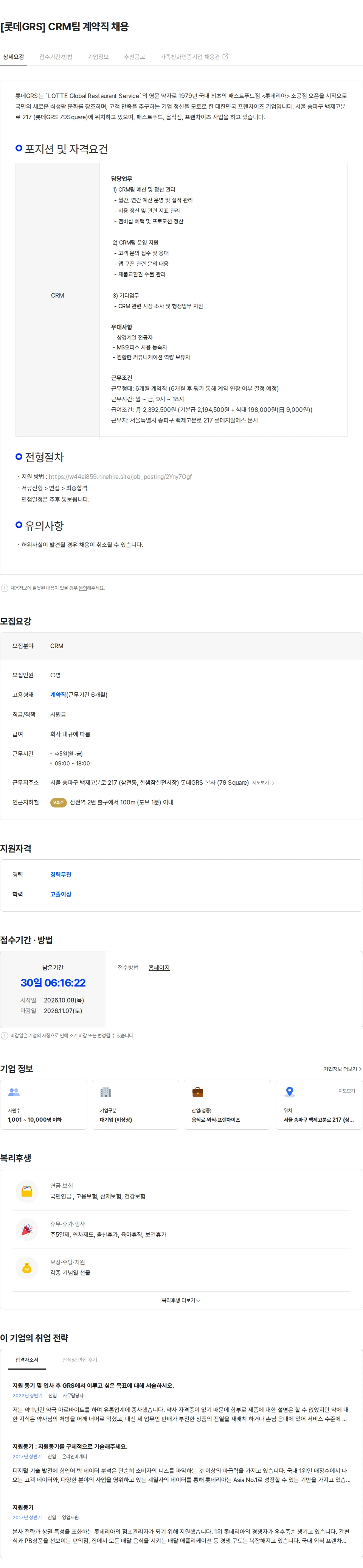Screen dimensions: 363x1568
Task: Click the 사원수 people icon
Action: point(14,1093)
